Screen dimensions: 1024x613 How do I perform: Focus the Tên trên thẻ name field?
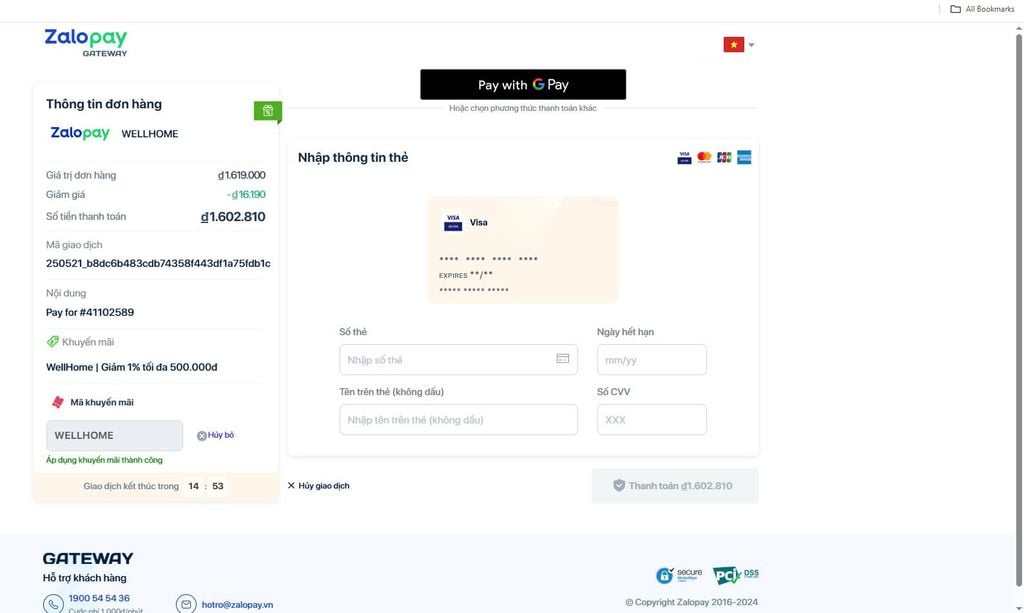458,420
